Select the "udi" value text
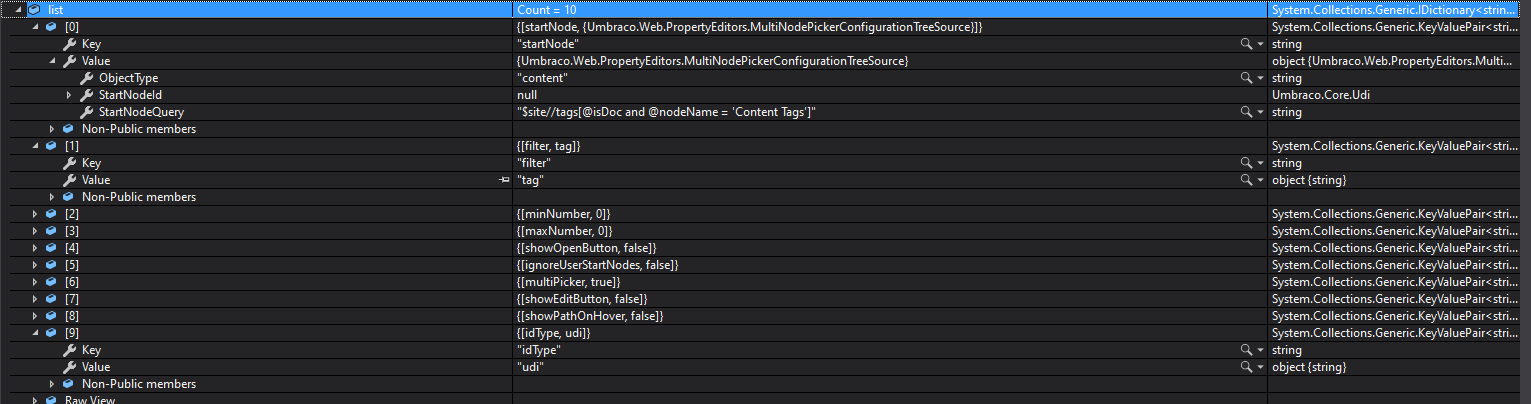The width and height of the screenshot is (1531, 404). (x=530, y=367)
